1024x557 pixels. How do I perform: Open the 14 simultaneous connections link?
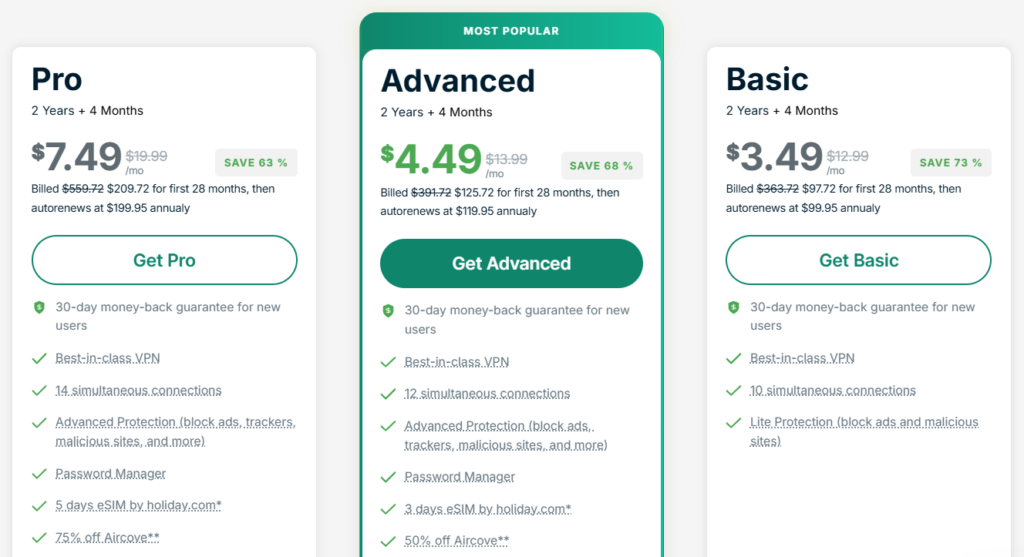(x=138, y=390)
